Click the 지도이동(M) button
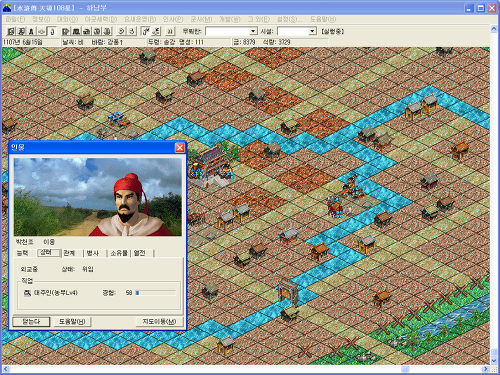 point(159,321)
